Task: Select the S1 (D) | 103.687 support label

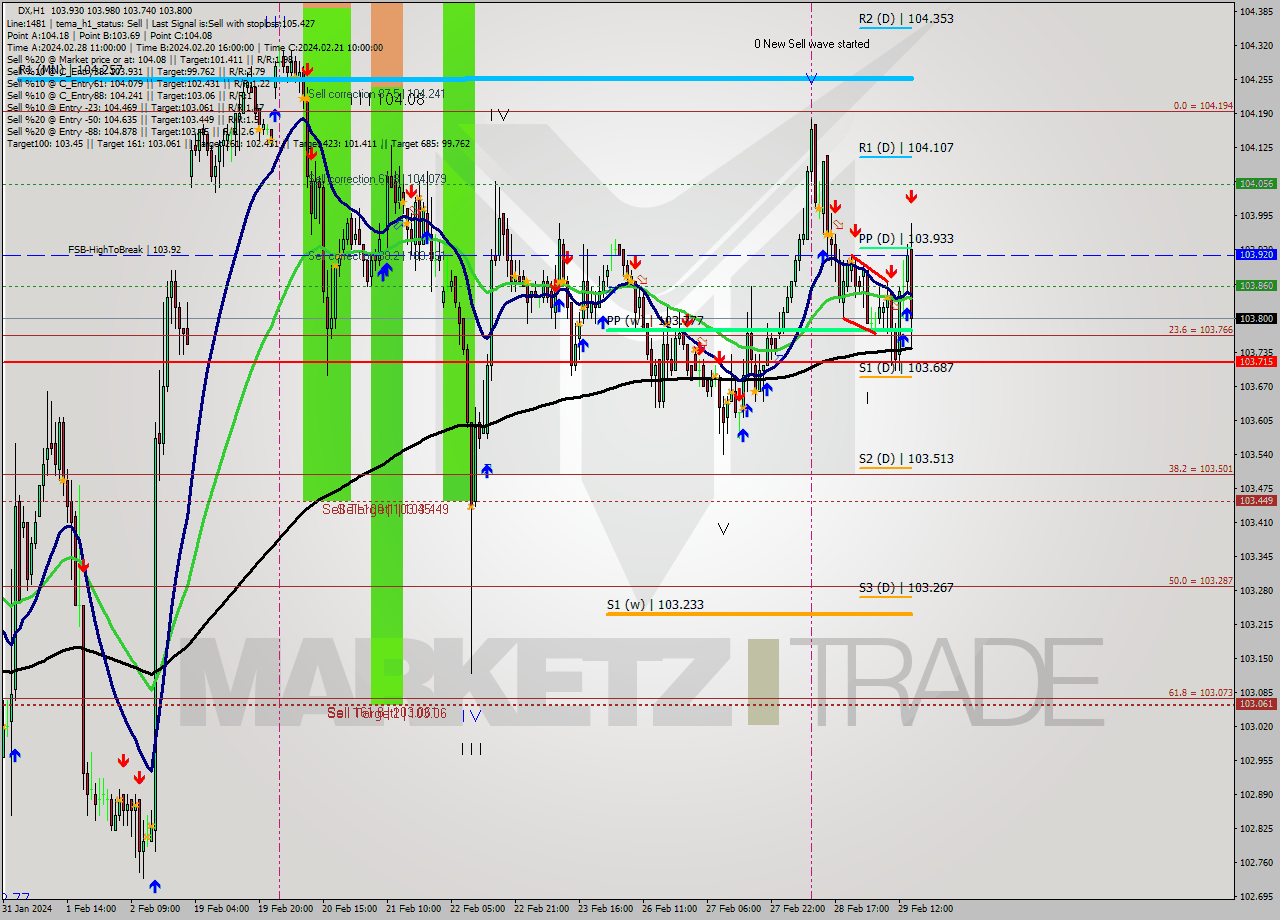Action: pos(906,367)
